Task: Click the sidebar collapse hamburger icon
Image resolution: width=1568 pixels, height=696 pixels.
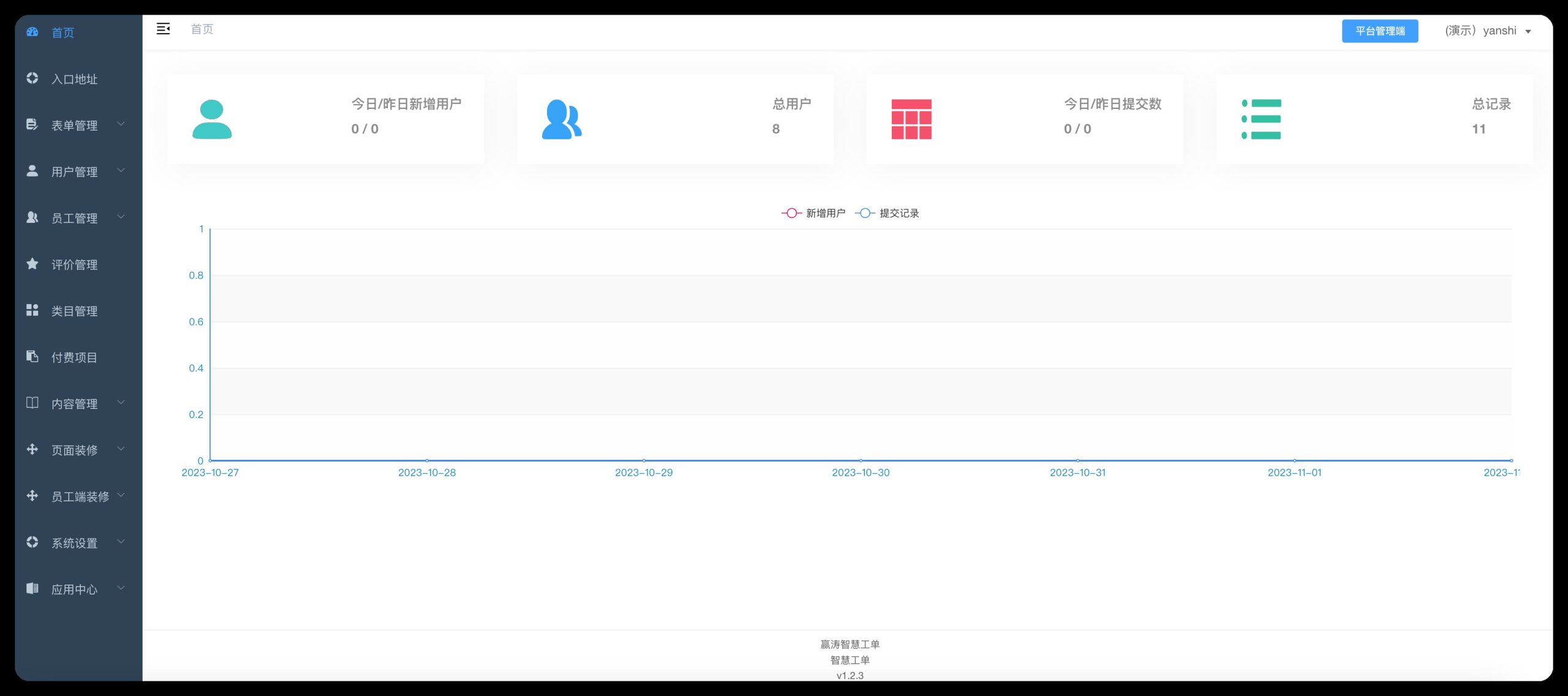Action: pyautogui.click(x=163, y=29)
